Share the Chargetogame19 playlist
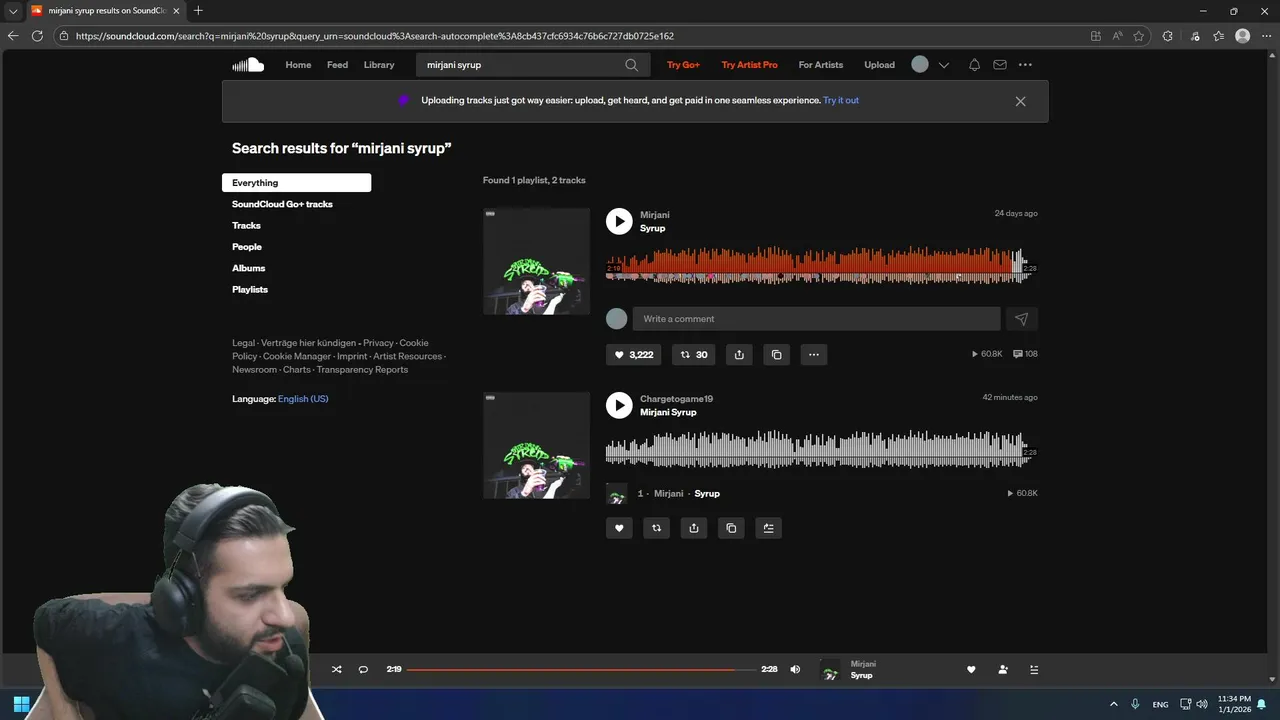This screenshot has height=720, width=1280. tap(694, 528)
